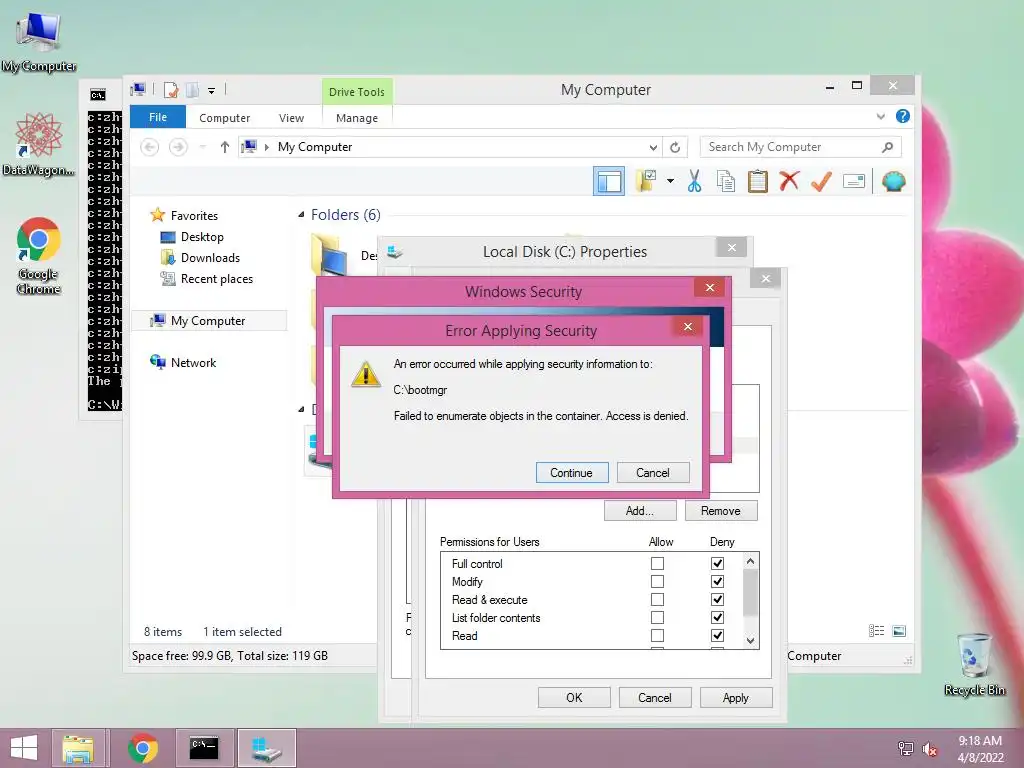Click the folder options toolbar icon

click(x=646, y=181)
